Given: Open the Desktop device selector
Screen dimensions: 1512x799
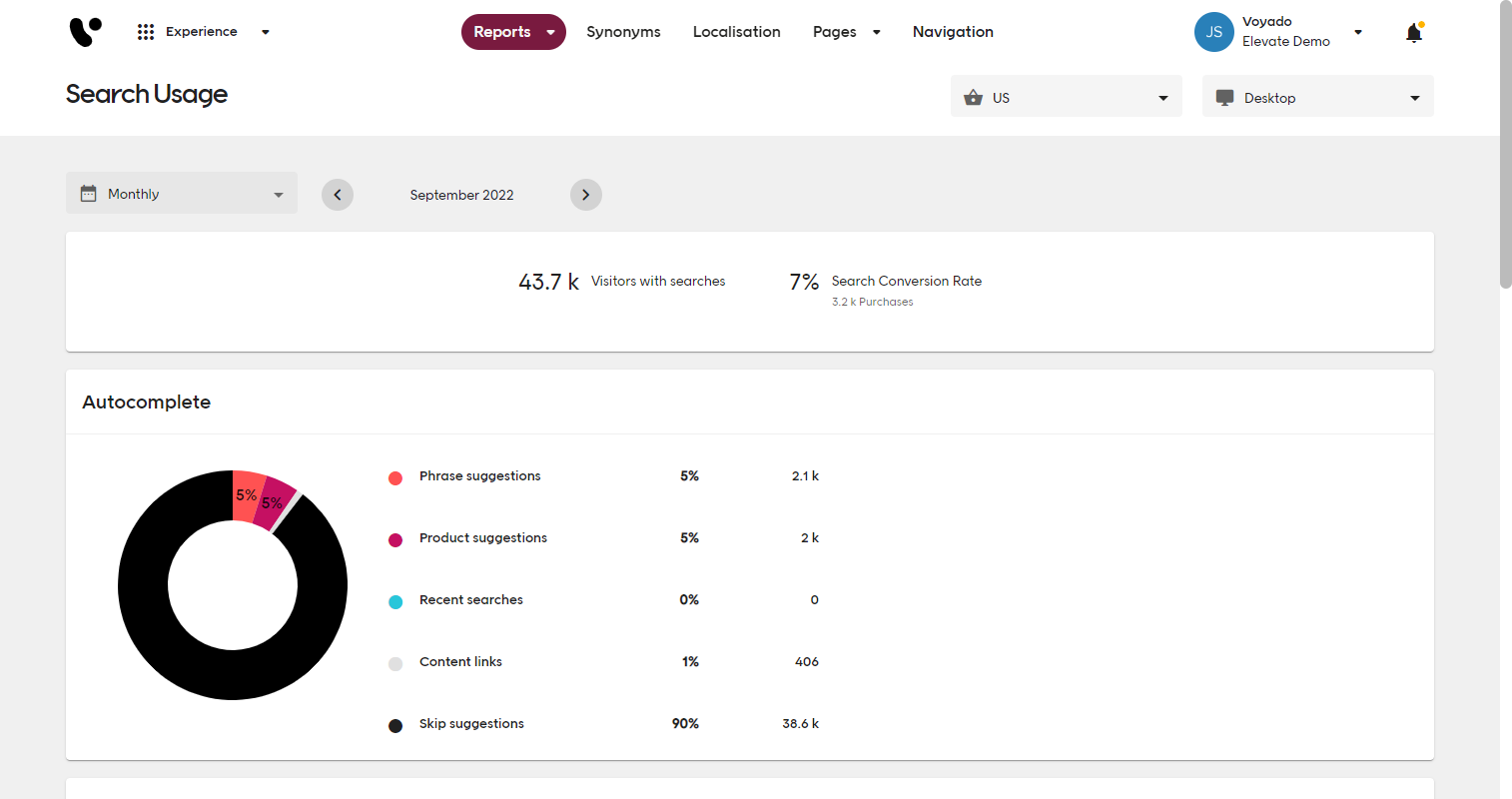Looking at the screenshot, I should point(1318,96).
